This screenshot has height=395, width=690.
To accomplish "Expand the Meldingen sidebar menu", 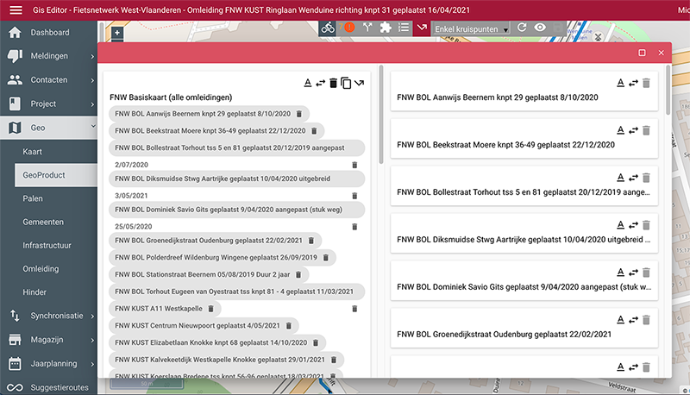I will tap(48, 56).
